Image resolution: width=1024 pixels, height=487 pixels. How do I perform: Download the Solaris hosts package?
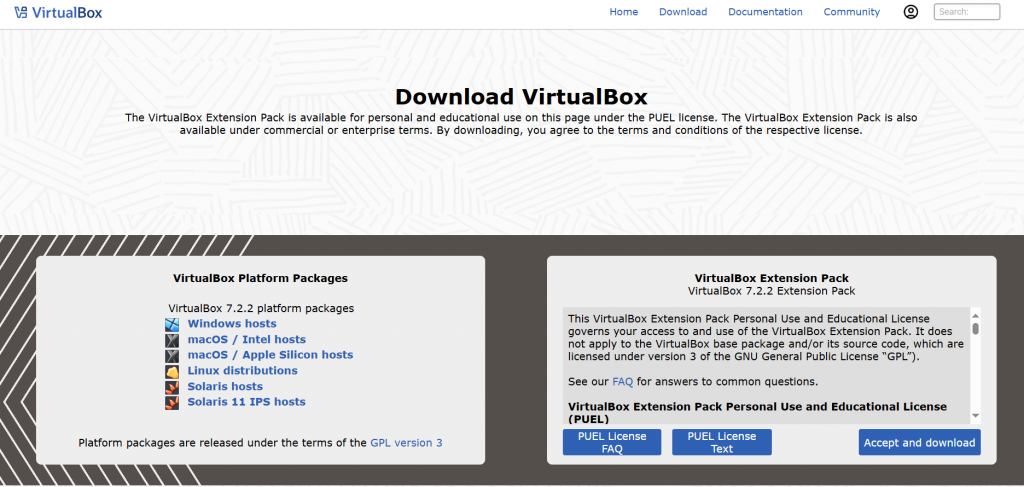tap(225, 386)
